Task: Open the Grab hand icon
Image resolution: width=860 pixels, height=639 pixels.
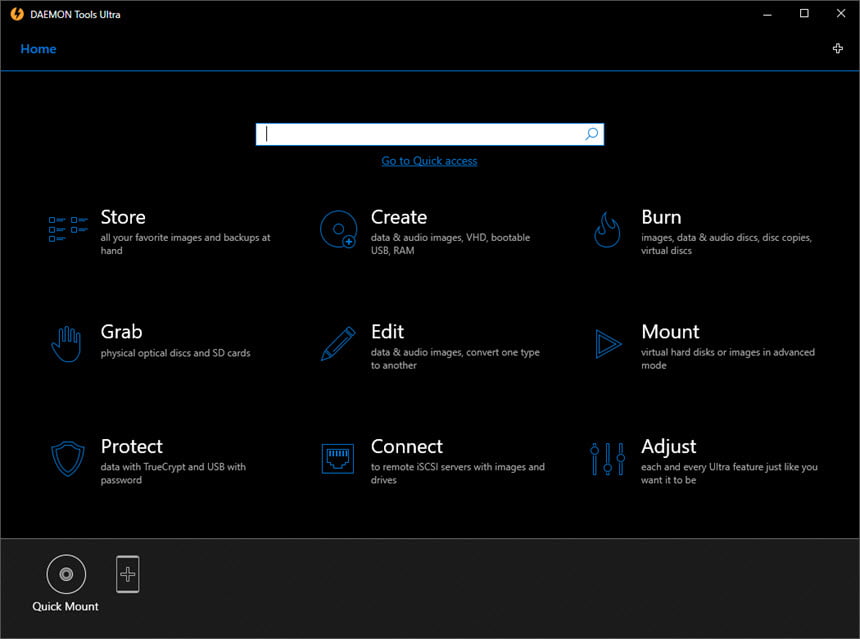Action: pyautogui.click(x=66, y=344)
